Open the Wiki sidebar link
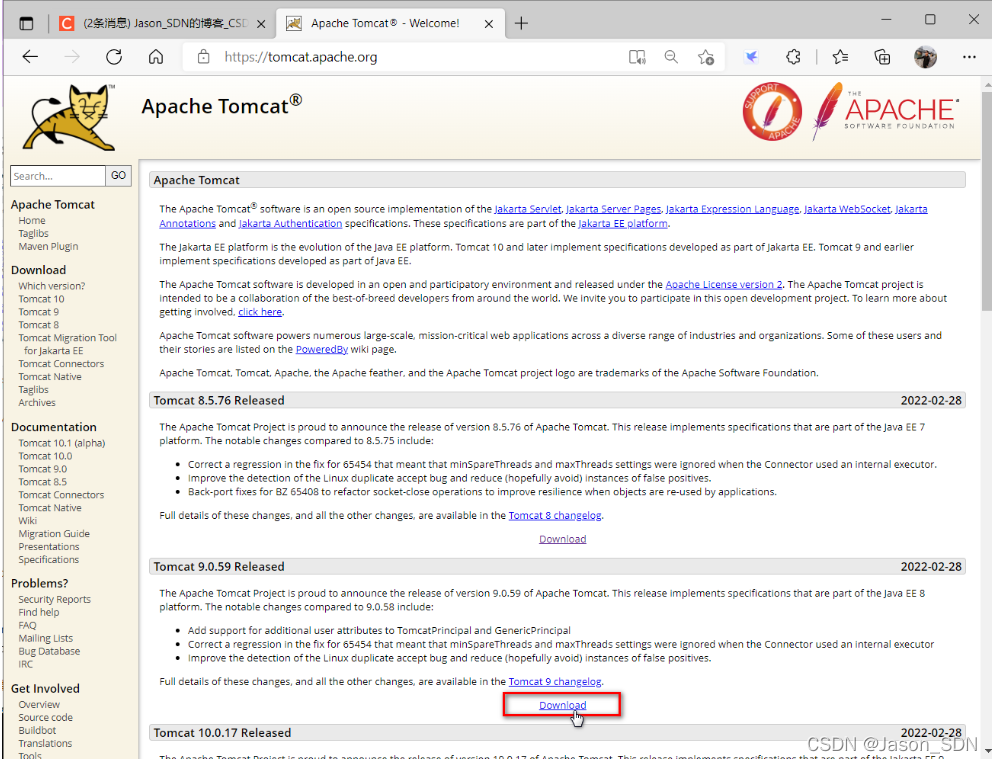 click(27, 521)
